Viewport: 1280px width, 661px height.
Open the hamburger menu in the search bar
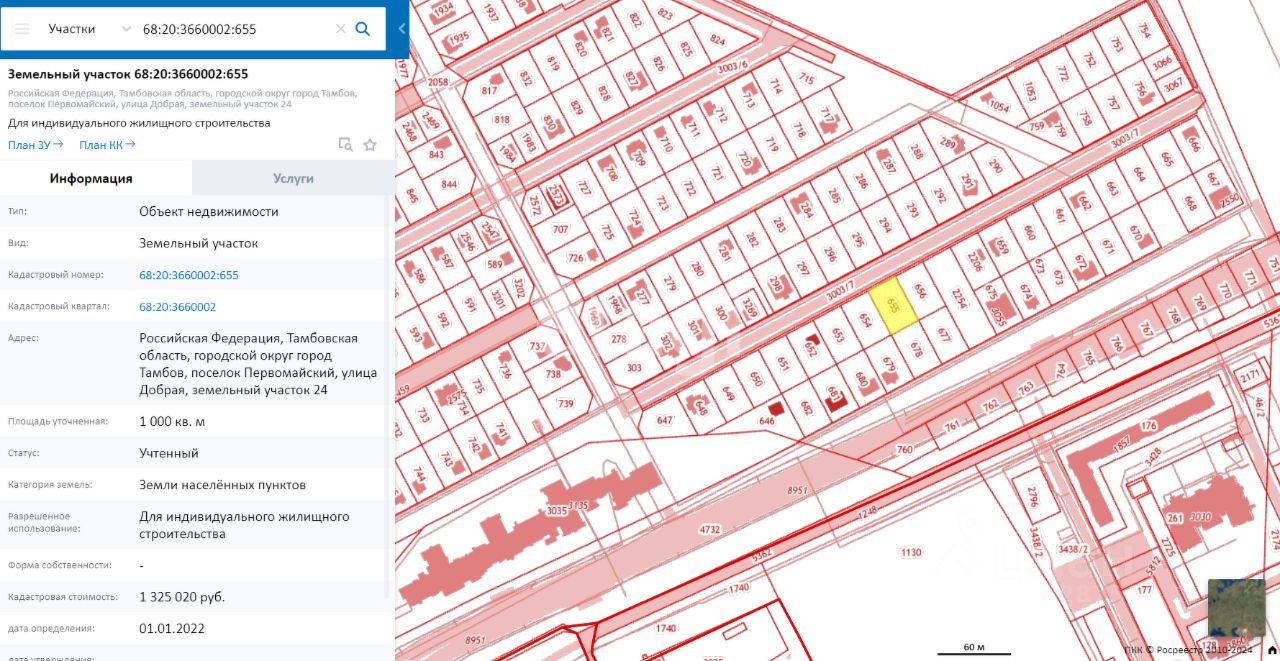[x=22, y=29]
